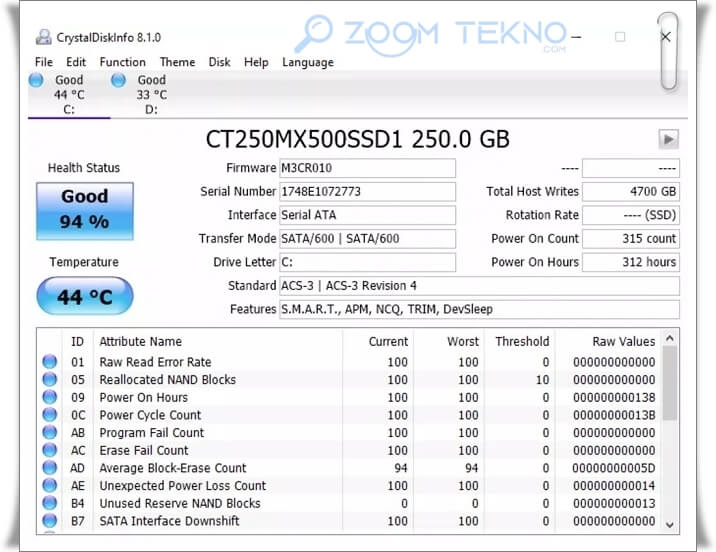Viewport: 716px width, 552px height.
Task: Select the C: drive Good 44 °C tab
Action: tap(69, 95)
